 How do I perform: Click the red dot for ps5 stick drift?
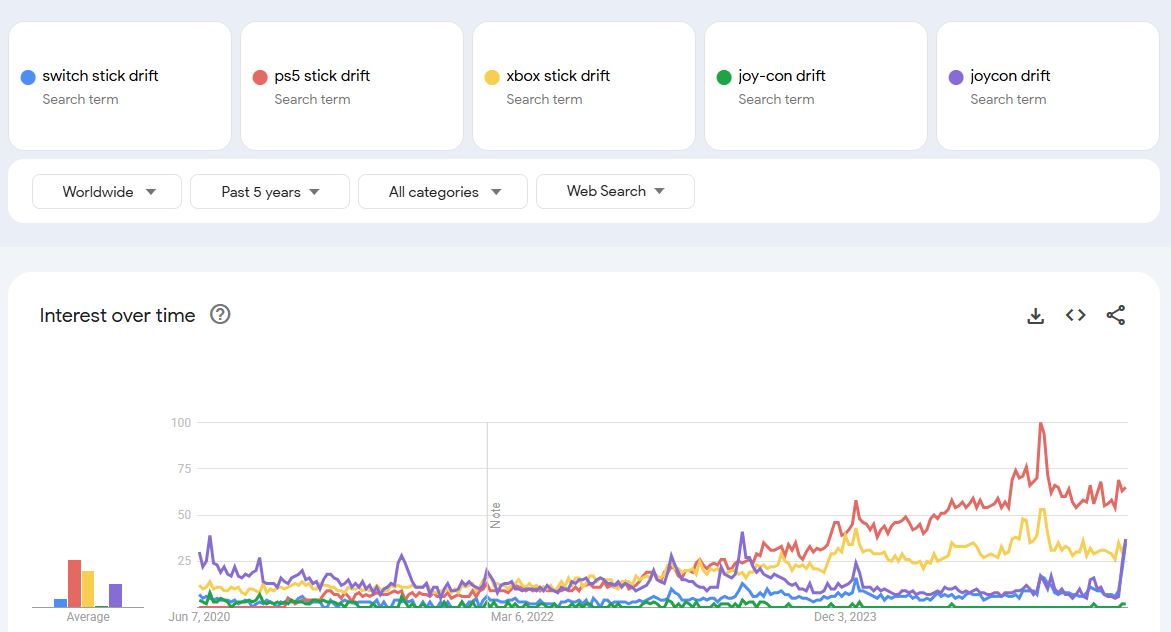coord(260,77)
